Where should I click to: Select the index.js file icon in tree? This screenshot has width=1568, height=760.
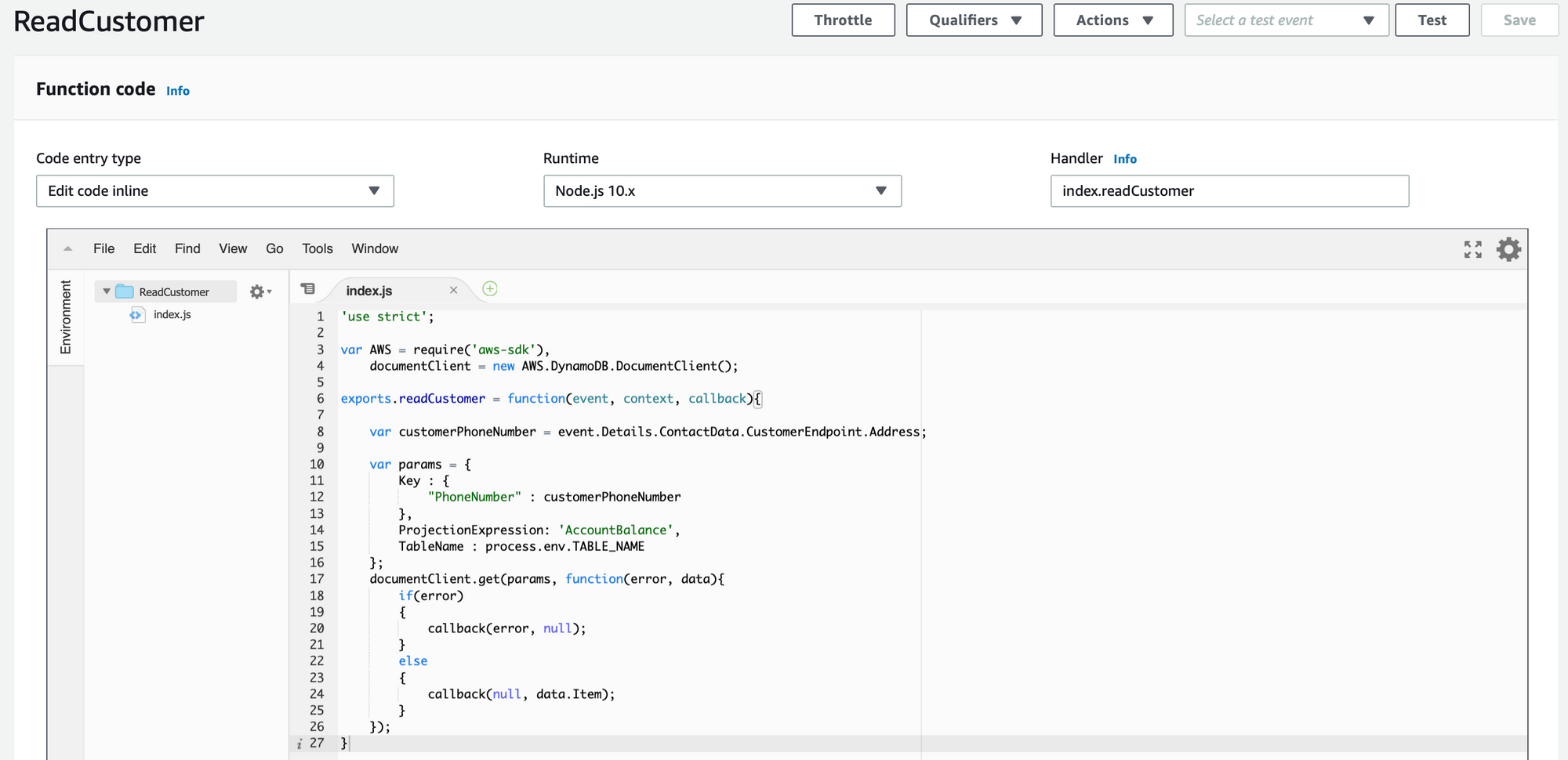(137, 315)
